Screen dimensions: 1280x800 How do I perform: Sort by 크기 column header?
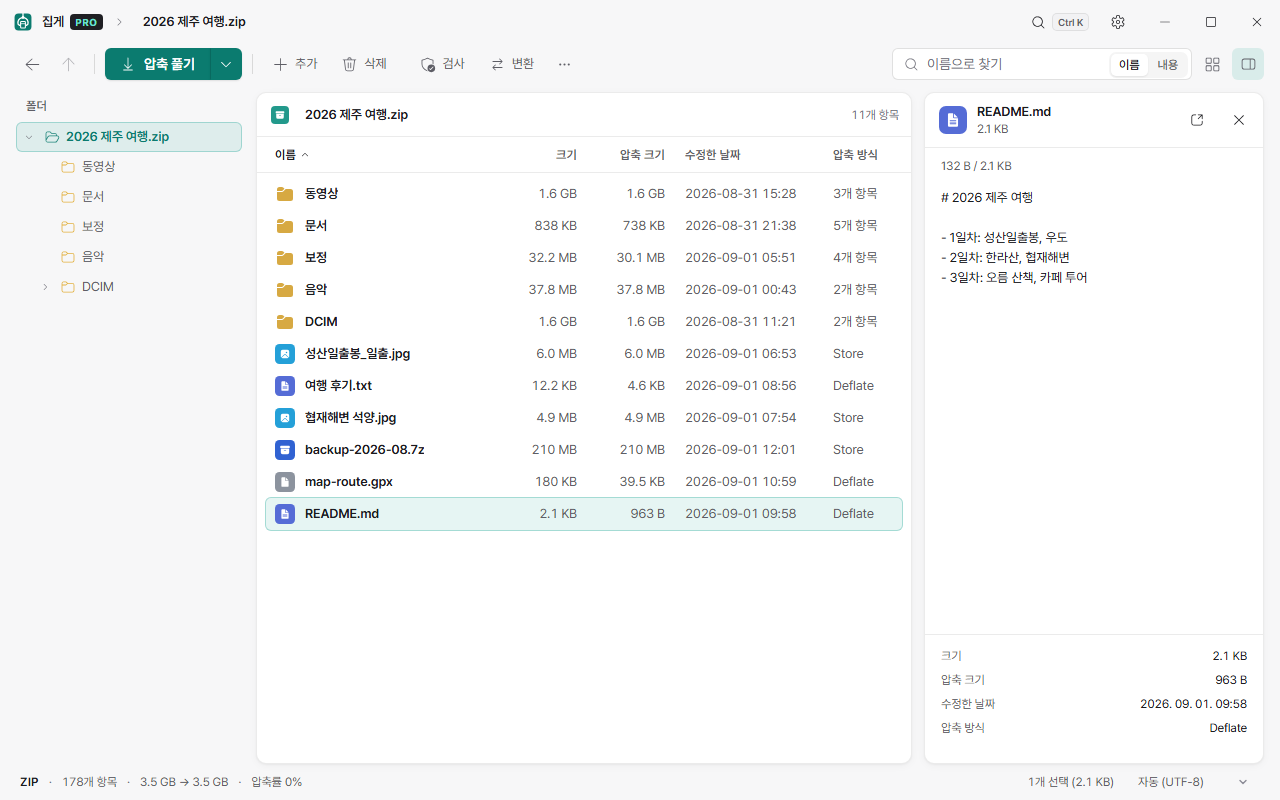(566, 155)
